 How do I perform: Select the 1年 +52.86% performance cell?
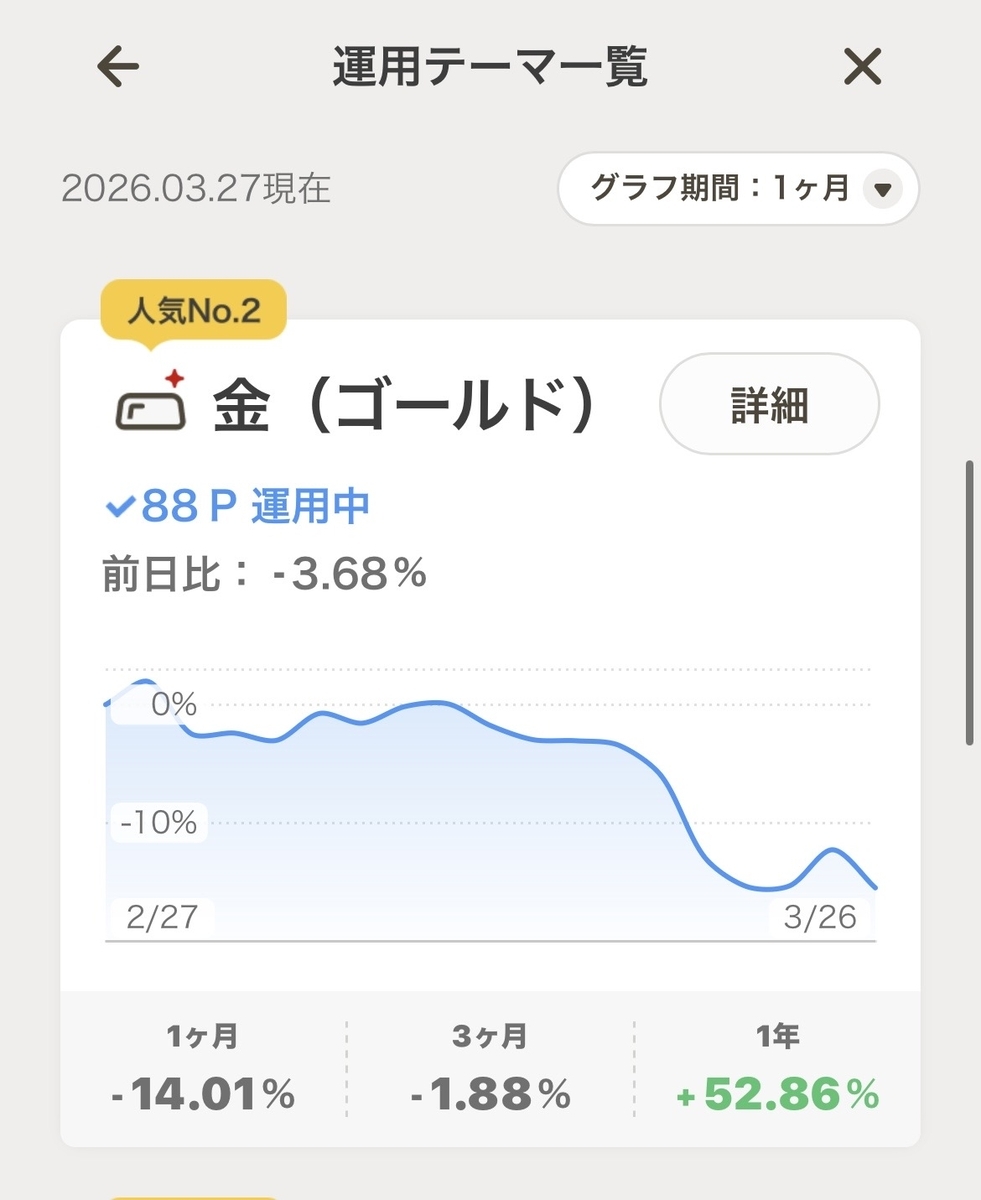pyautogui.click(x=777, y=1069)
